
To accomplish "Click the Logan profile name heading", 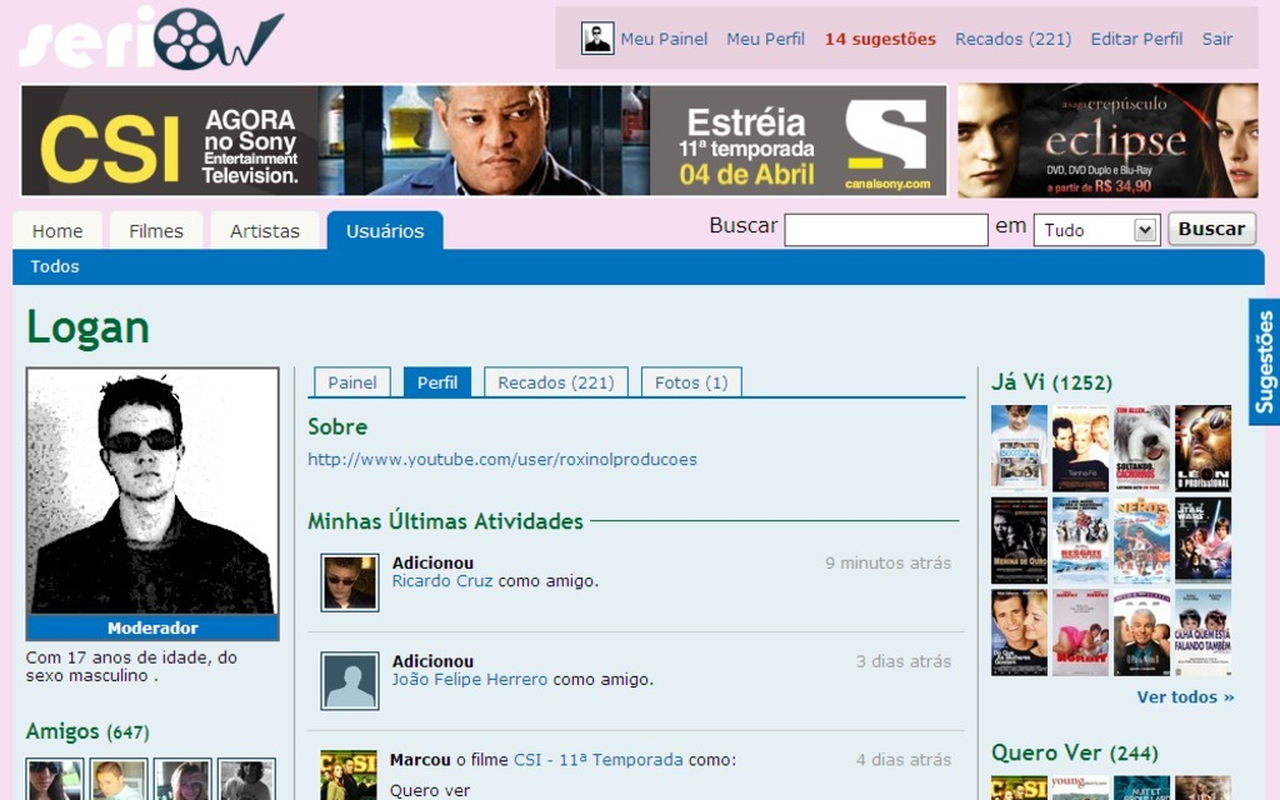I will [88, 327].
